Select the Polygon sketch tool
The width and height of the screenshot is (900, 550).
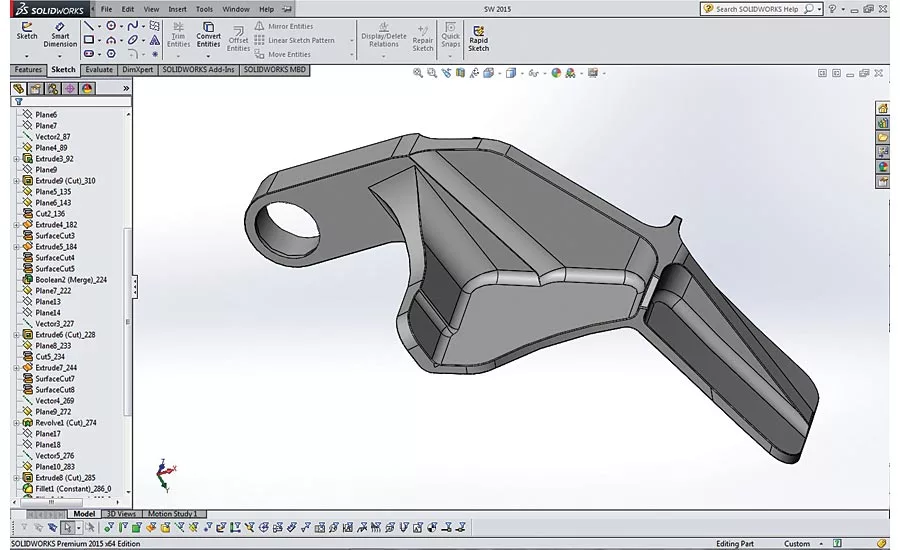point(111,53)
